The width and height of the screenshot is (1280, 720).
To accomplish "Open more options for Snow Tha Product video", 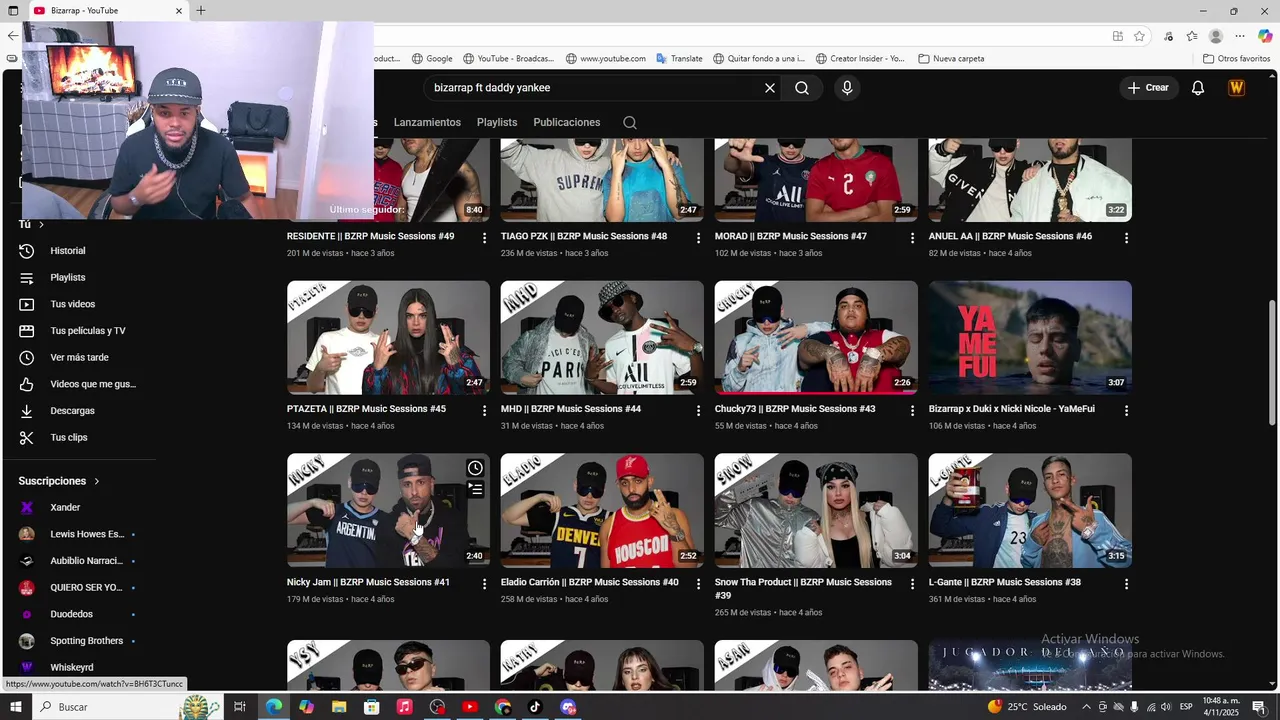I will point(912,584).
